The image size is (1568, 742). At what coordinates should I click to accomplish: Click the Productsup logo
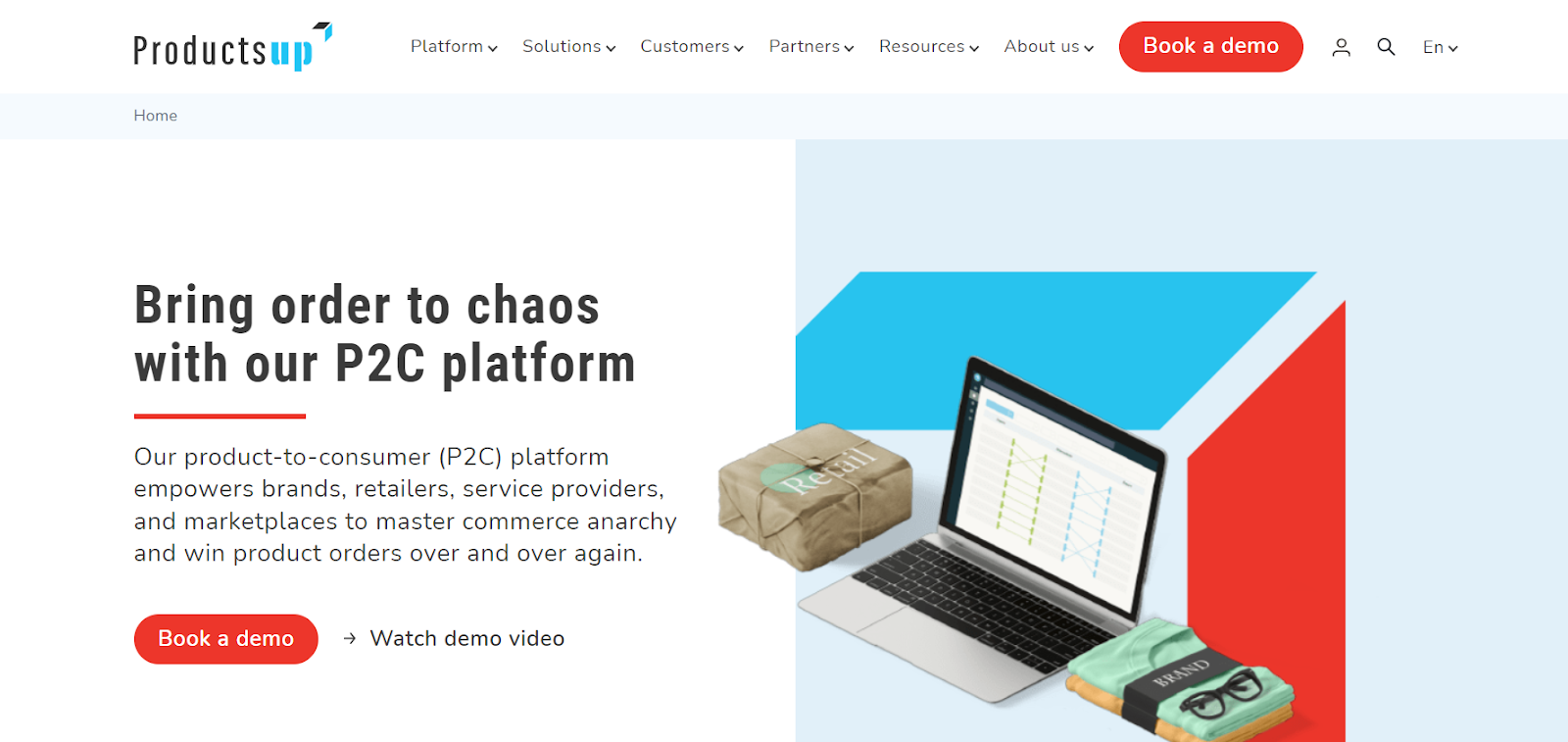(x=233, y=47)
